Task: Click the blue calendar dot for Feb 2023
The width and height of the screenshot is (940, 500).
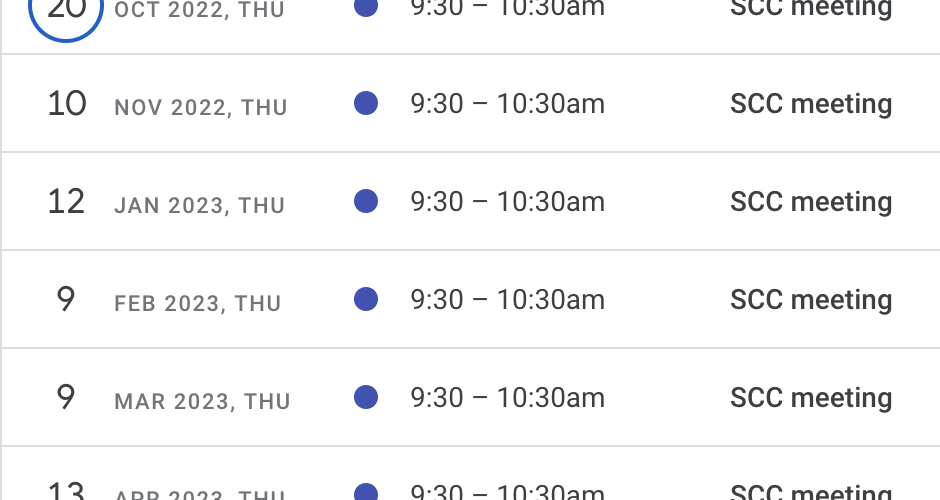Action: 366,299
